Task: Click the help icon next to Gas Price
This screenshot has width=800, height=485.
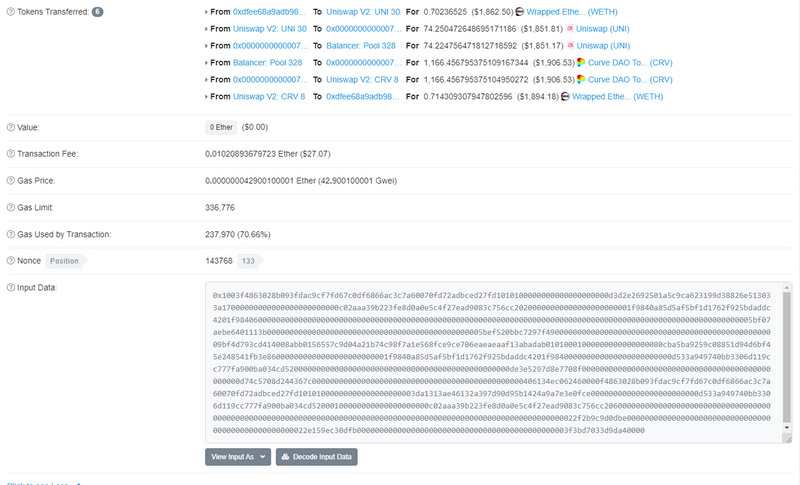Action: pos(10,181)
